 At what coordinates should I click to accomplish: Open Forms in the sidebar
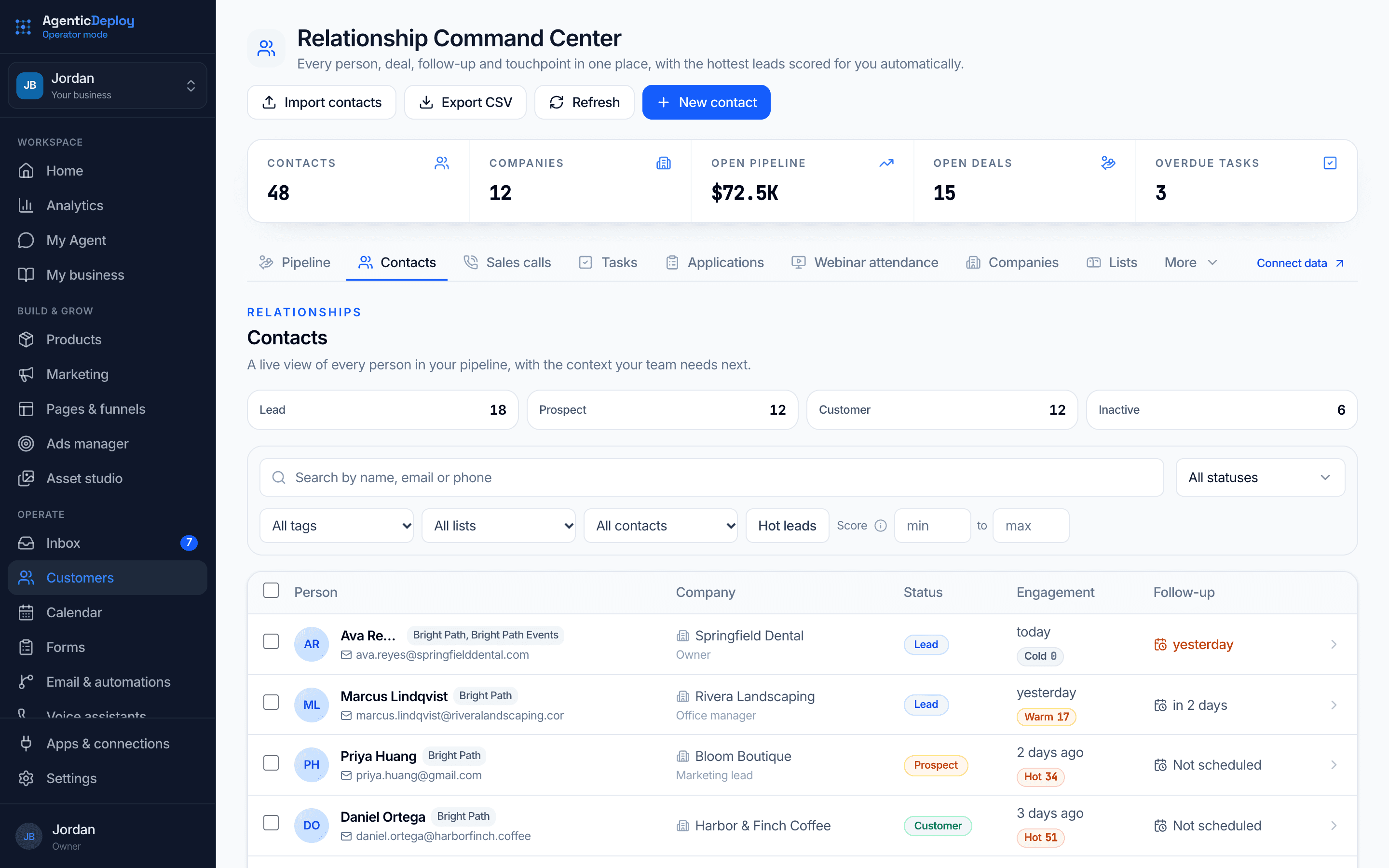(108, 647)
